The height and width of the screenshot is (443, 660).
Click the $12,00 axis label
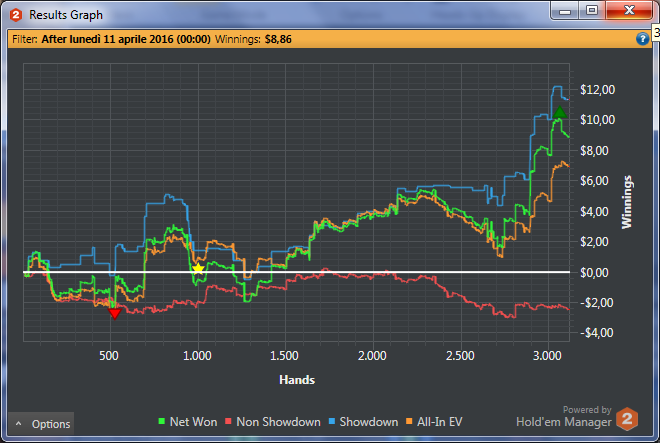point(597,90)
